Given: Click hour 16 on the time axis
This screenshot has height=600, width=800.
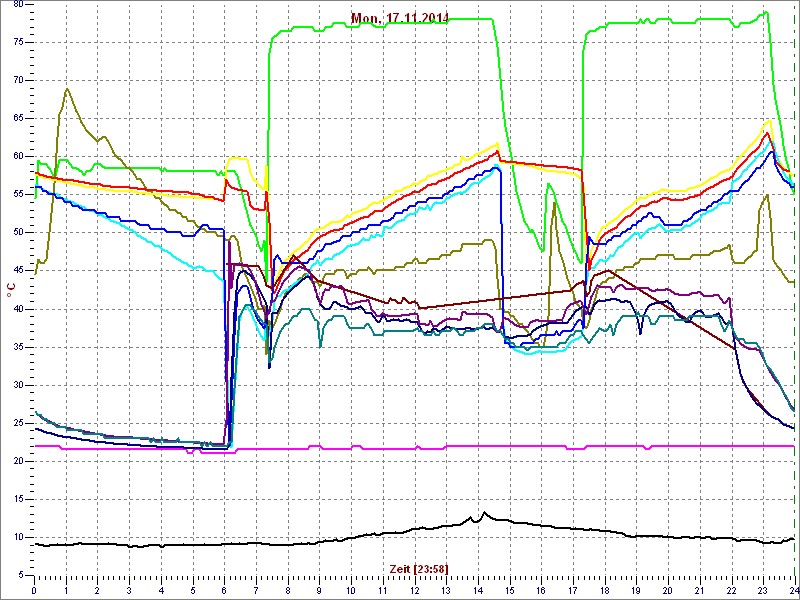Looking at the screenshot, I should pyautogui.click(x=541, y=590).
